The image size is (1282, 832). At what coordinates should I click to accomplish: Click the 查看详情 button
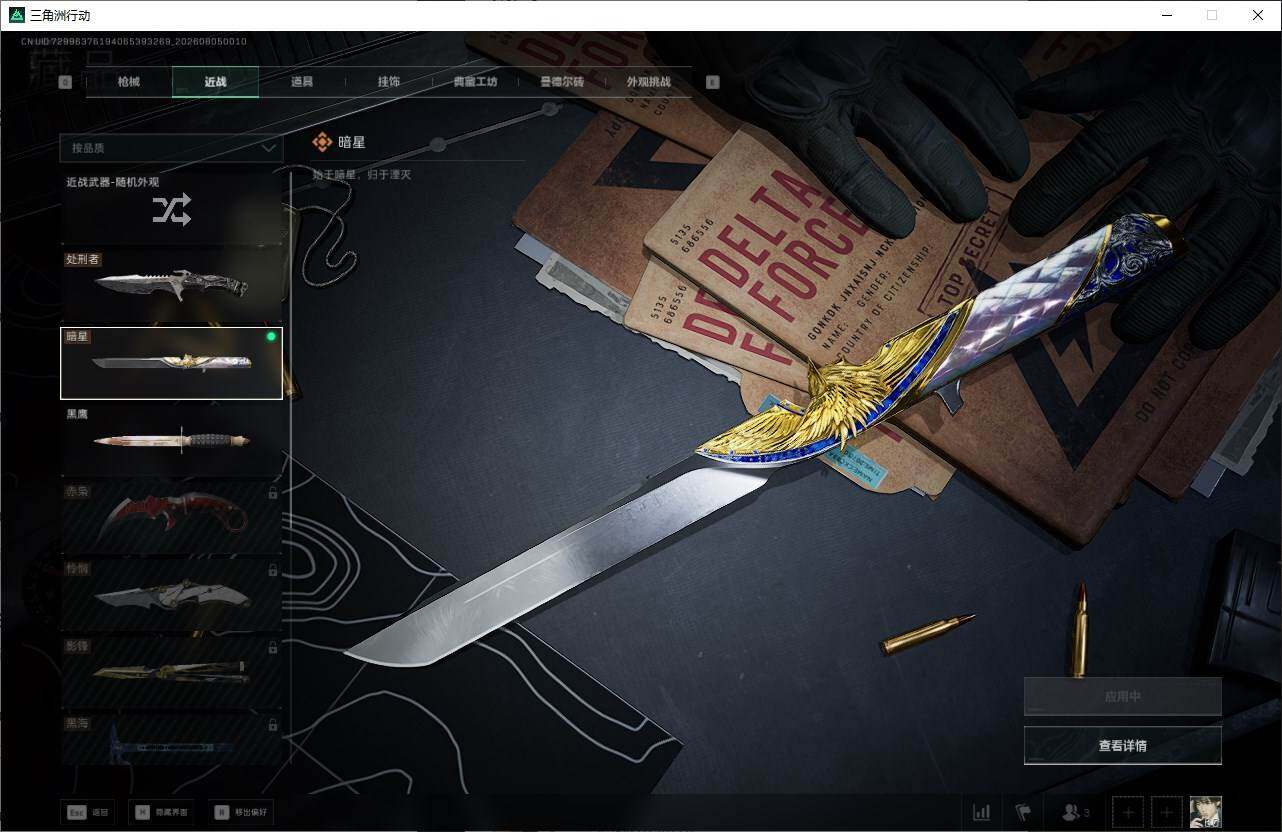coord(1123,746)
